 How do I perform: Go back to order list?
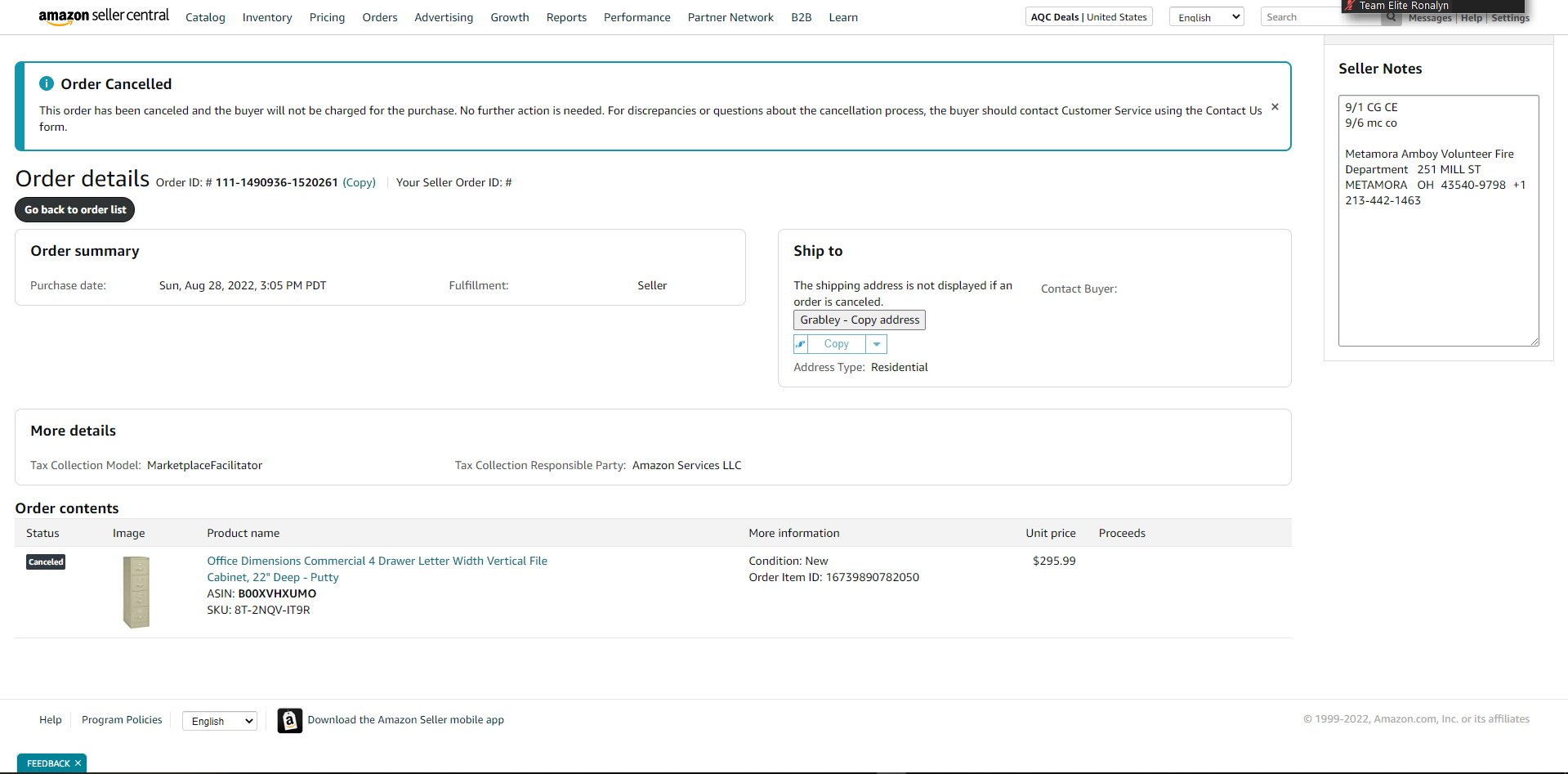pyautogui.click(x=75, y=210)
